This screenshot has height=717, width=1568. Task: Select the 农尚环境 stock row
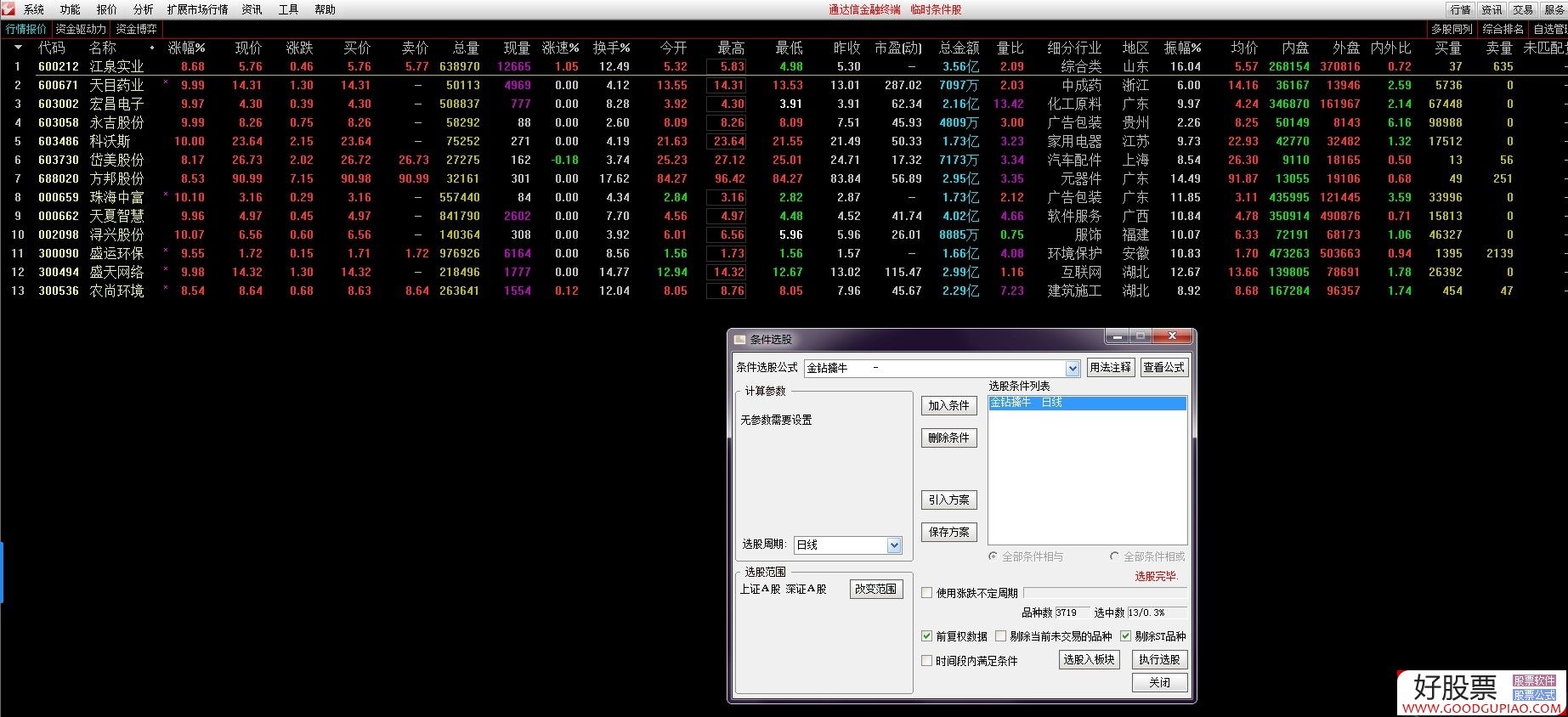coord(784,291)
